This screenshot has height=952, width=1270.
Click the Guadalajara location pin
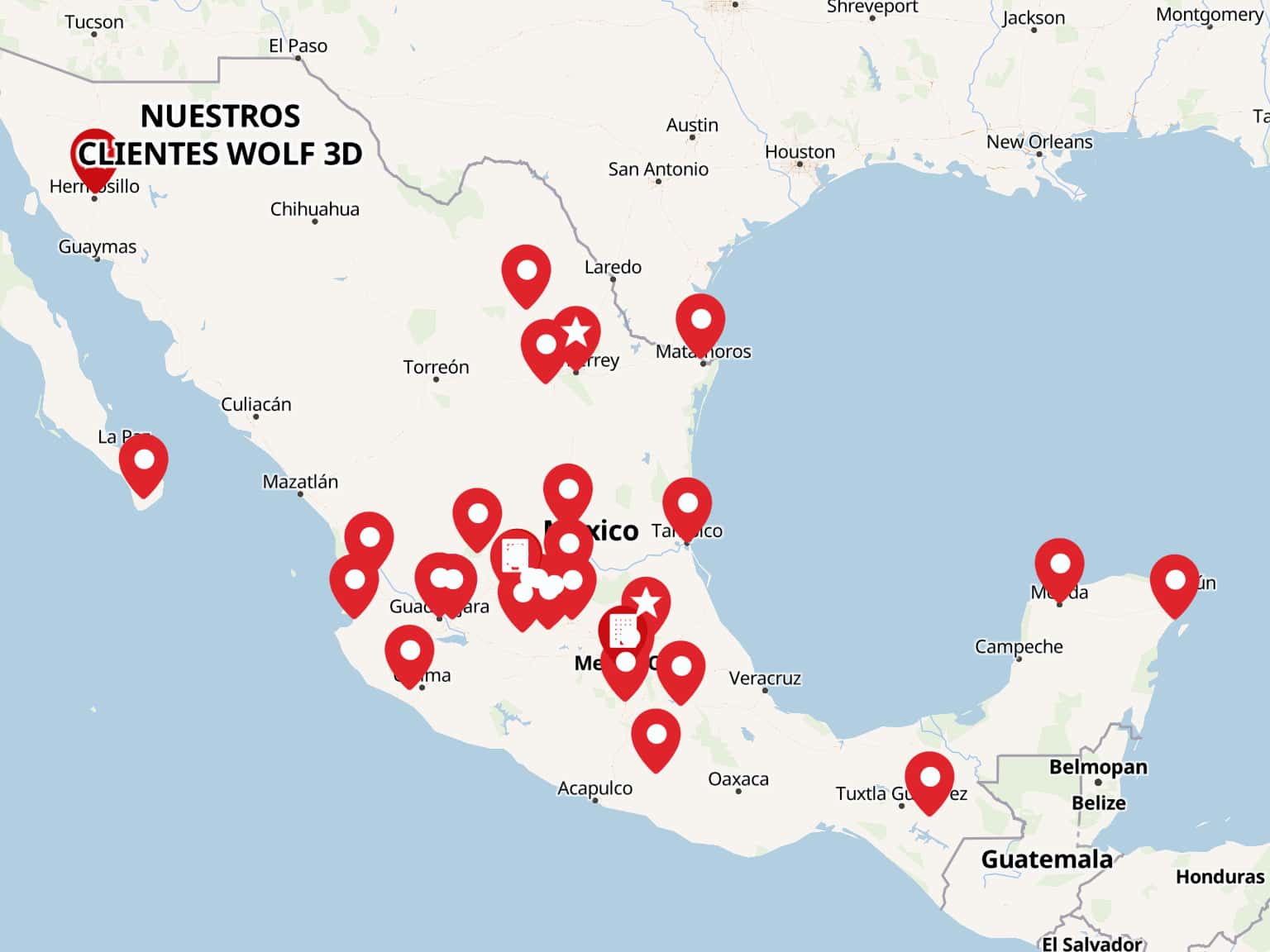pyautogui.click(x=446, y=581)
